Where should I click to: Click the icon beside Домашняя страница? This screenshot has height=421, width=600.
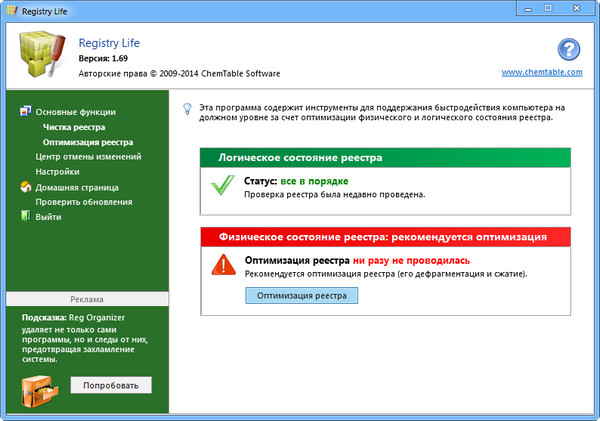point(26,187)
